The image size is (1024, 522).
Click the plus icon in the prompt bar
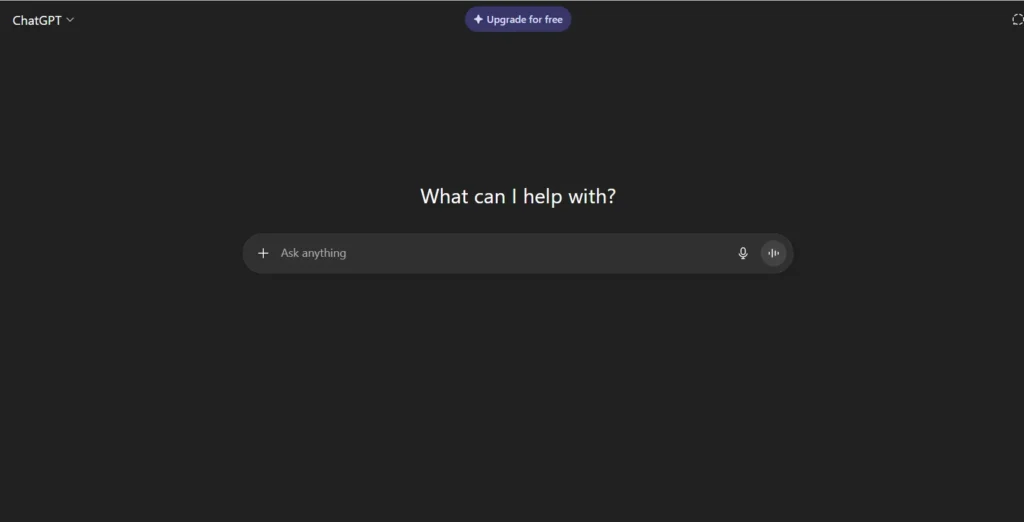(263, 253)
